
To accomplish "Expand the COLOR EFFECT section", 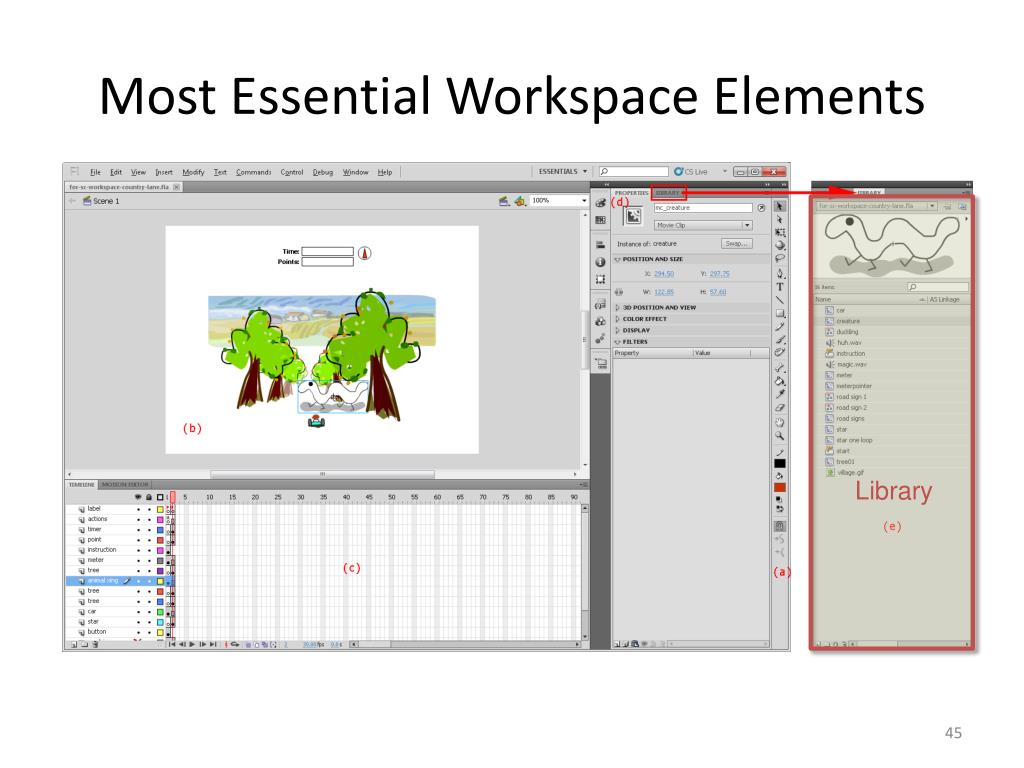I will (x=618, y=319).
